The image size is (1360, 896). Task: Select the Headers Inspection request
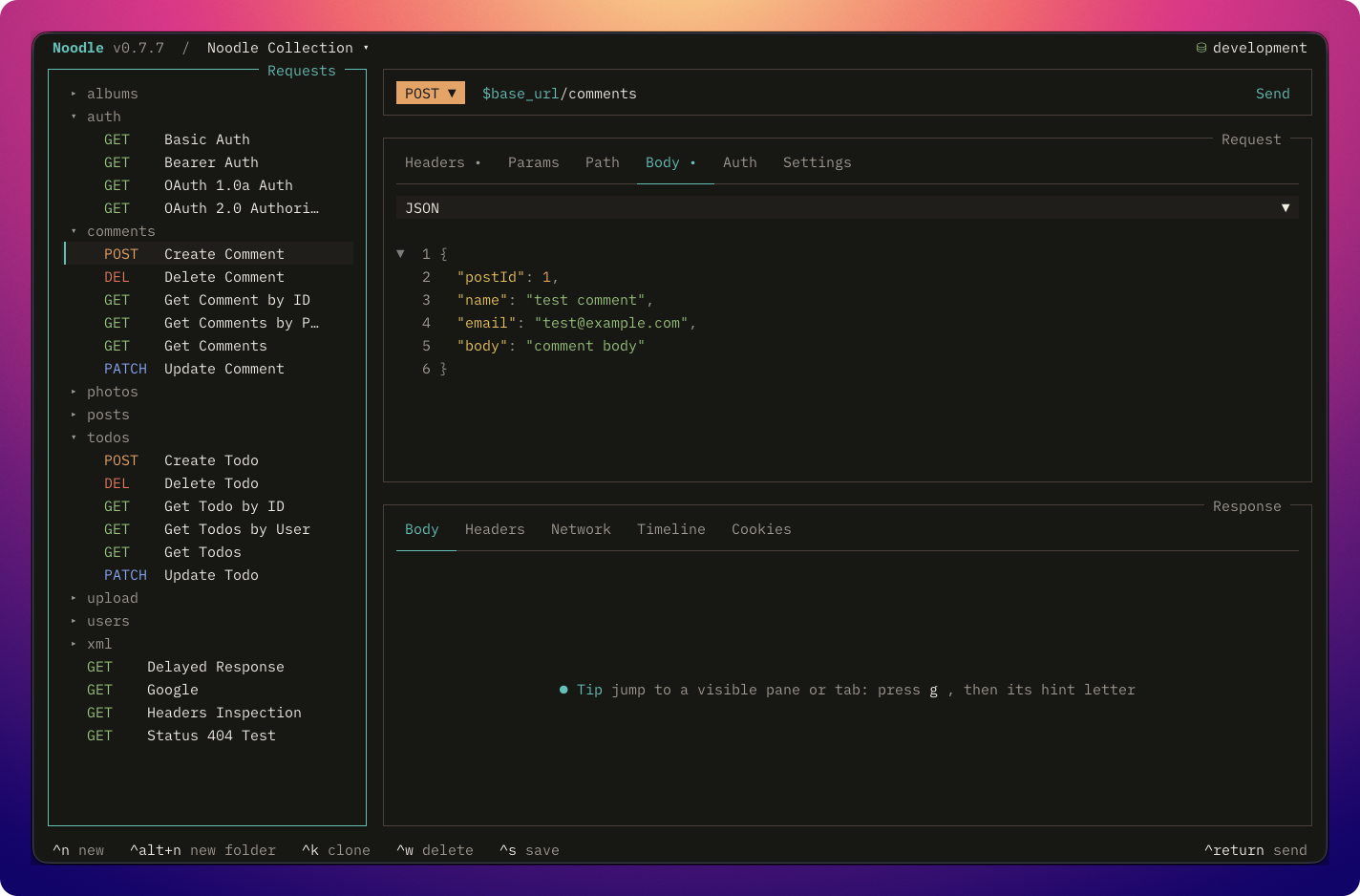click(x=210, y=713)
